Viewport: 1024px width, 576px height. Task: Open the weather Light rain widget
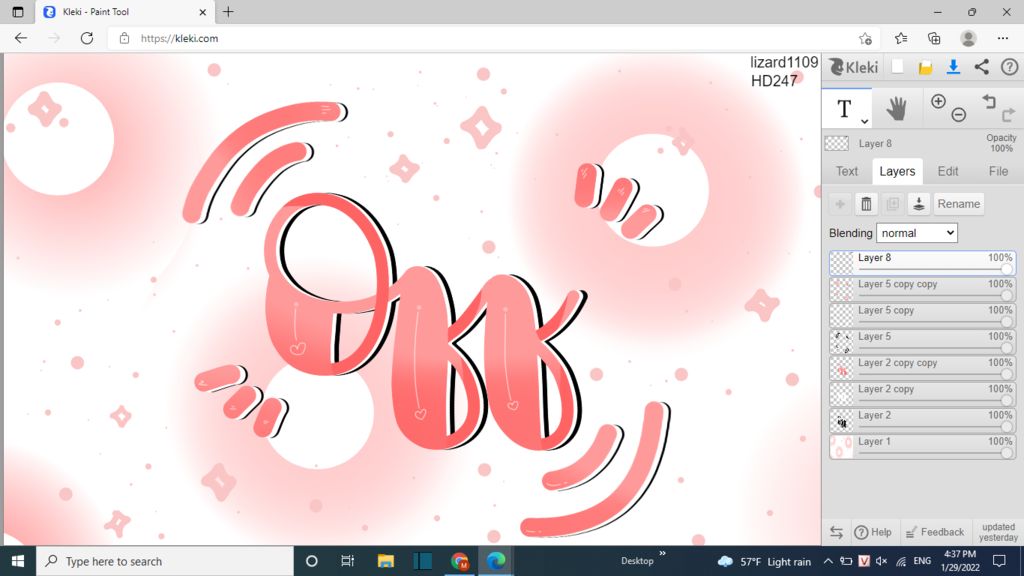tap(764, 562)
